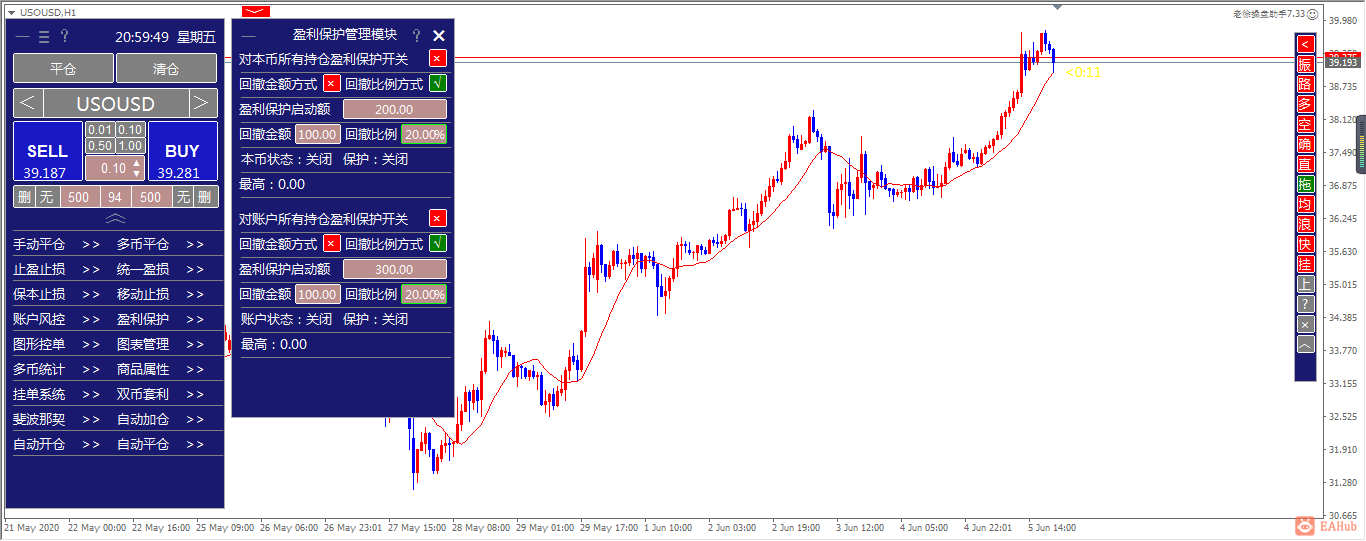Click the EAHub logo at bottom right
The image size is (1366, 541).
tap(1326, 525)
